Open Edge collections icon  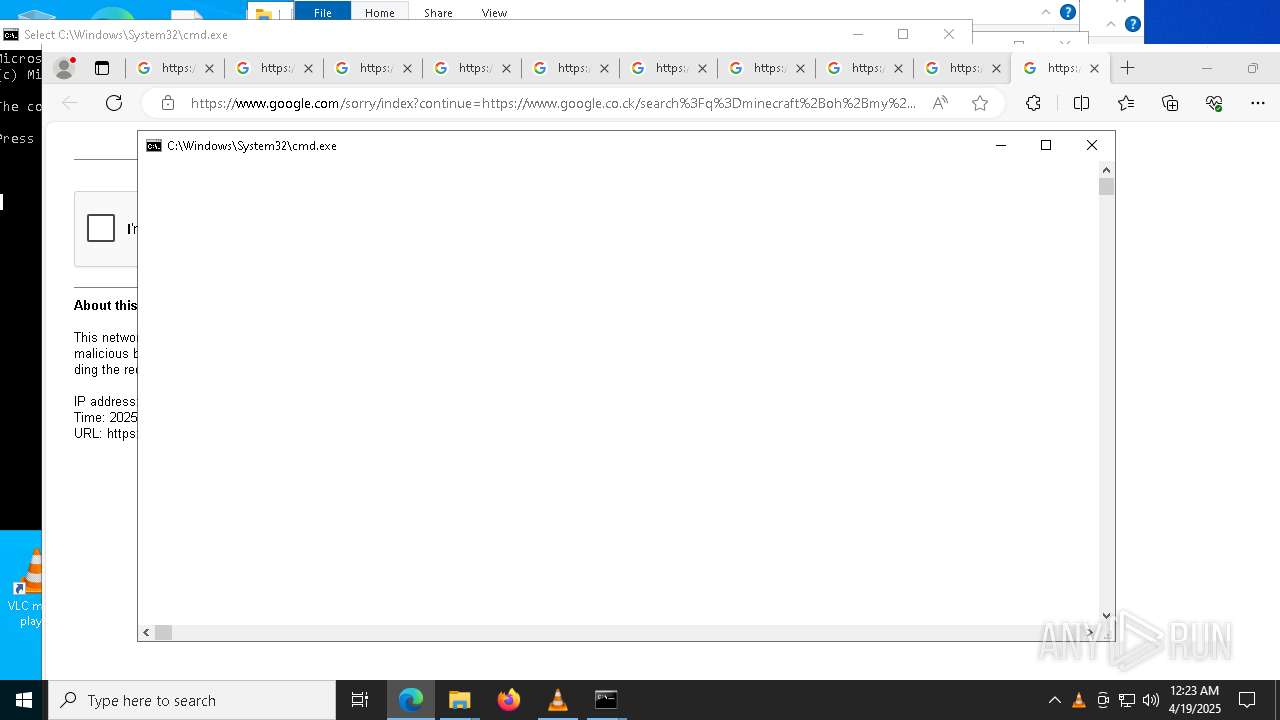click(x=1170, y=103)
